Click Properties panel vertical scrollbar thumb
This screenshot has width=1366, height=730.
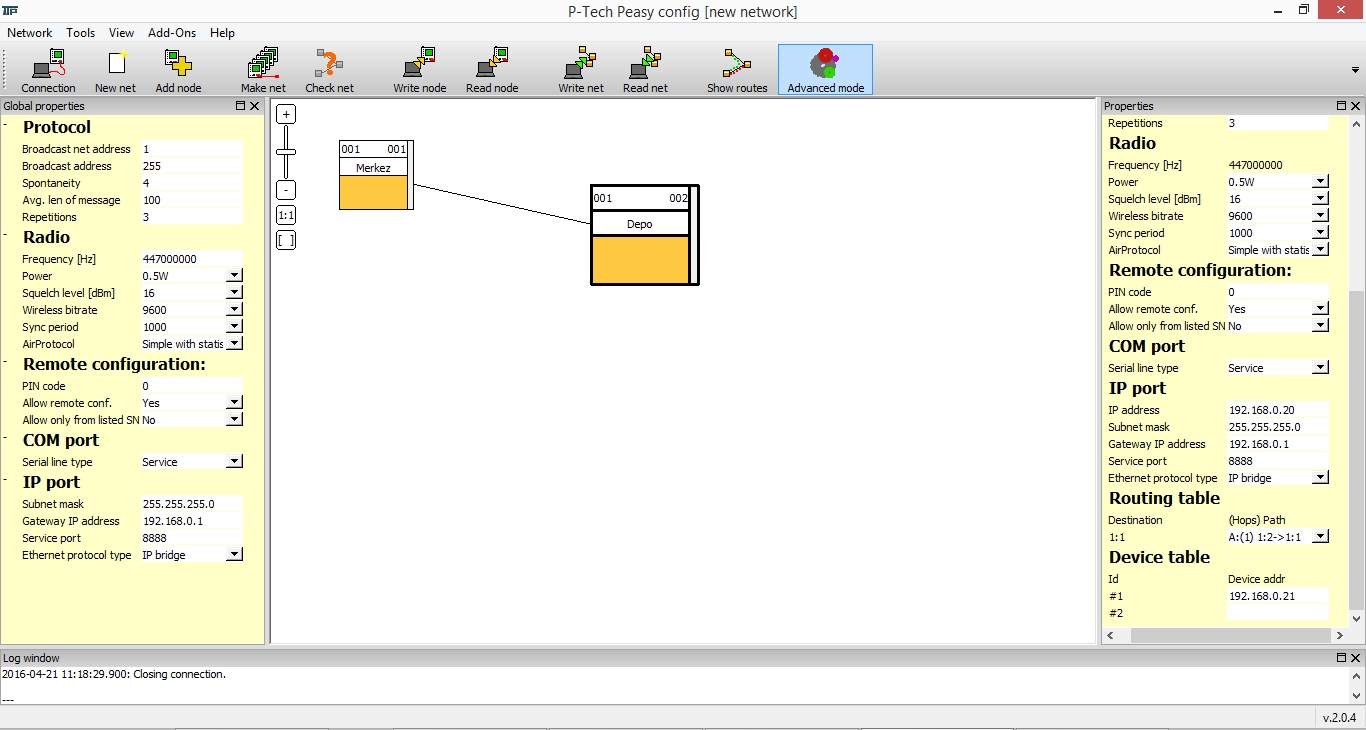(x=1356, y=450)
